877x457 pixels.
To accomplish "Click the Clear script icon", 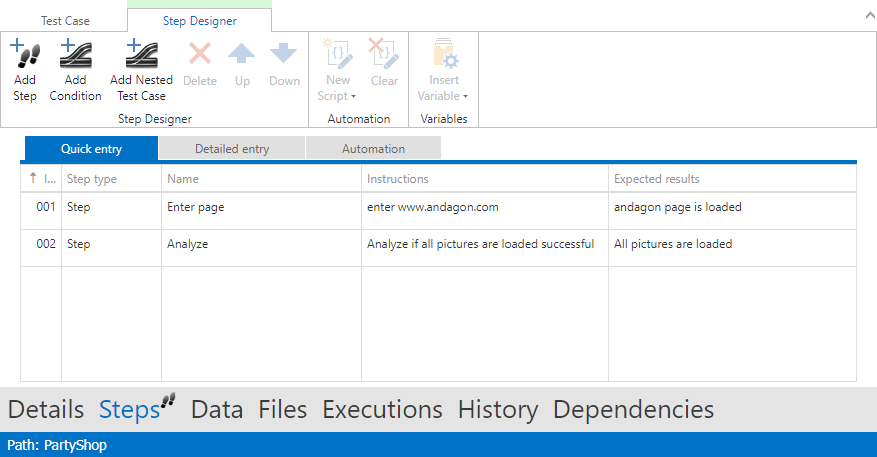I will point(384,55).
